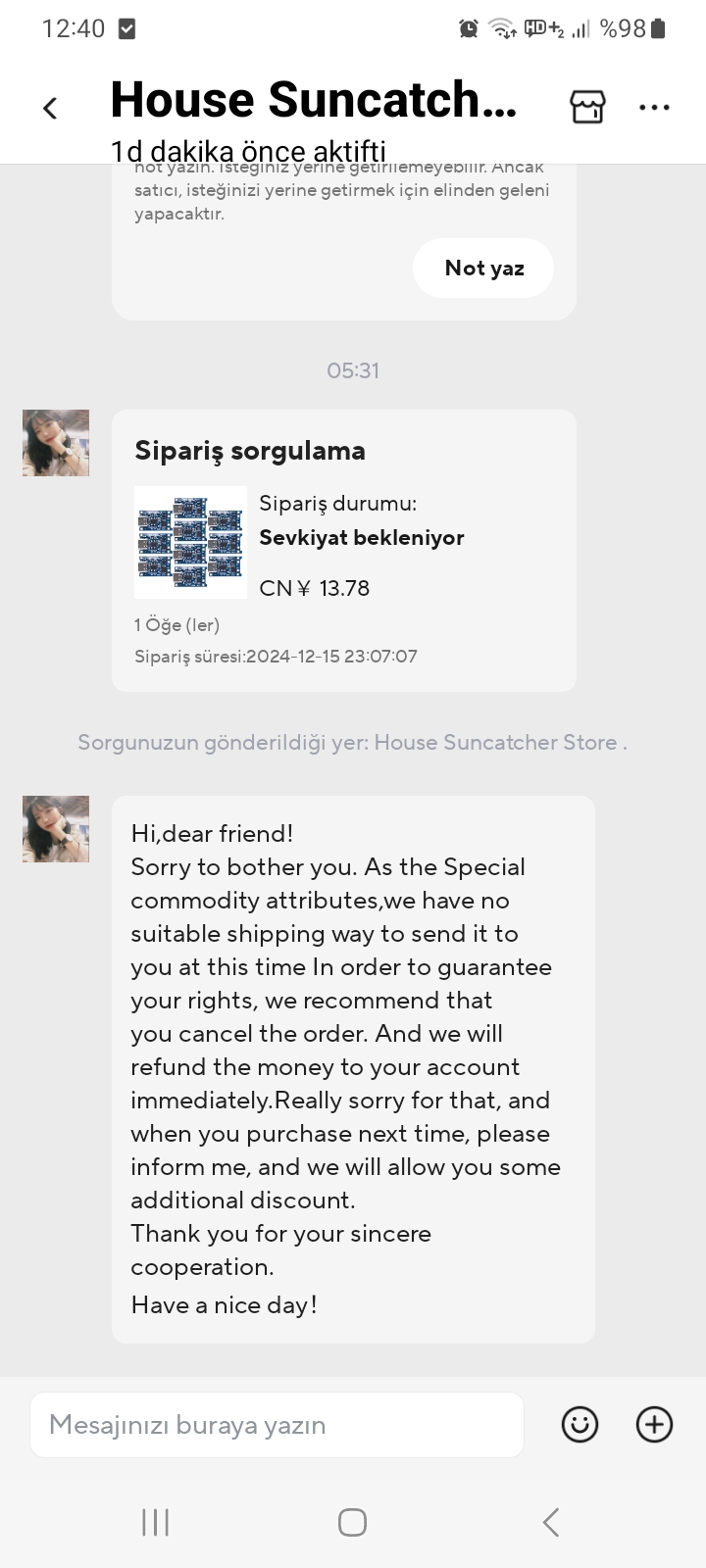
Task: Tap seller avatar beside "Hi,dear friend!" message
Action: point(56,829)
